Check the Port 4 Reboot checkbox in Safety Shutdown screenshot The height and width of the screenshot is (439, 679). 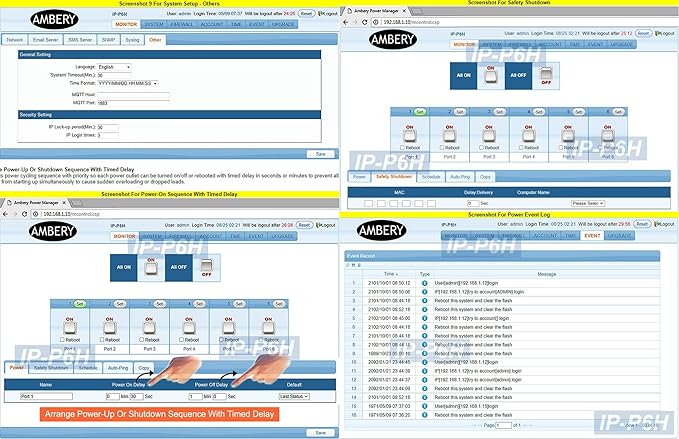click(x=521, y=148)
